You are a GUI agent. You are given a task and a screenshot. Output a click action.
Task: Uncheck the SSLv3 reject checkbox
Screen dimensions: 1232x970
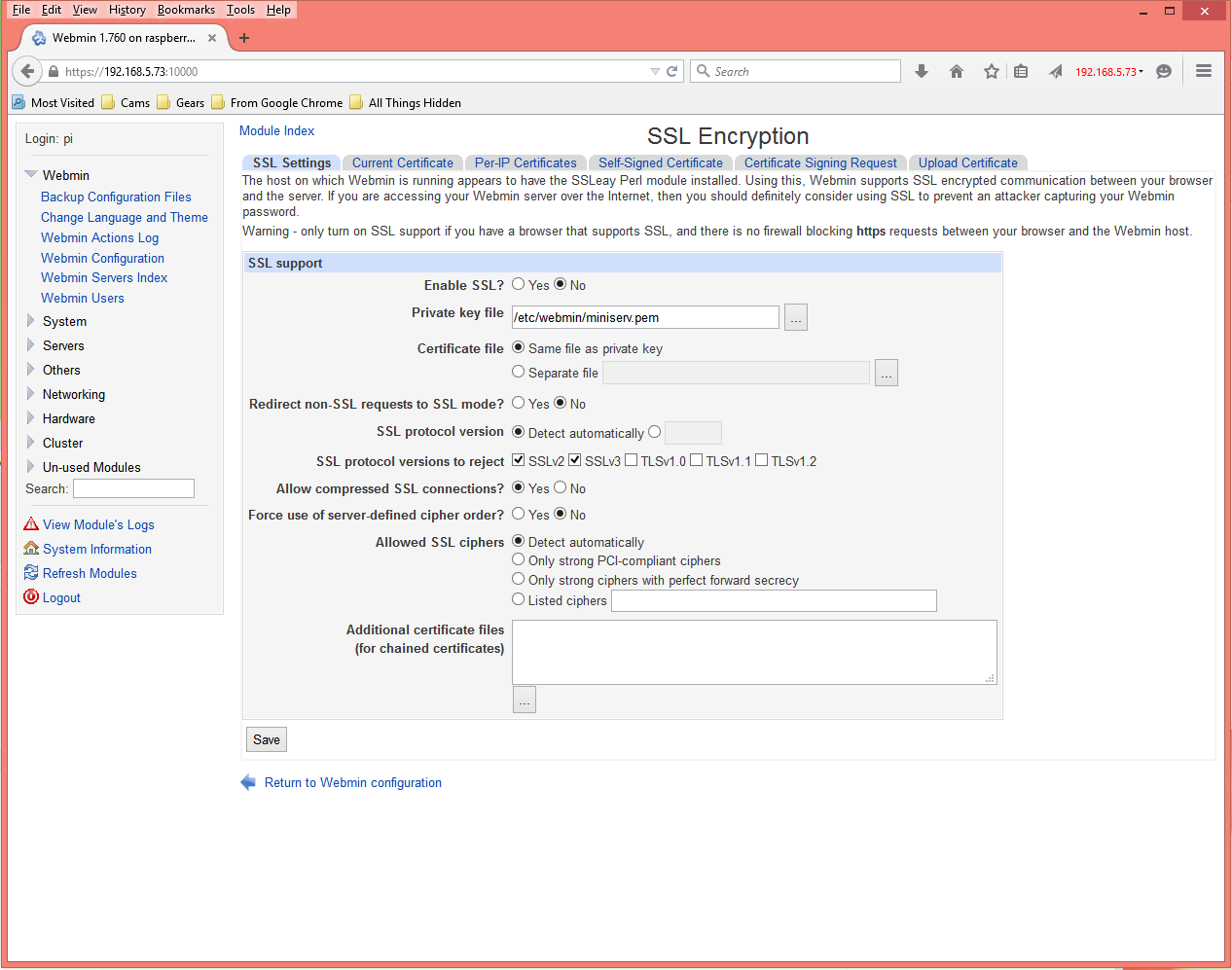coord(573,459)
